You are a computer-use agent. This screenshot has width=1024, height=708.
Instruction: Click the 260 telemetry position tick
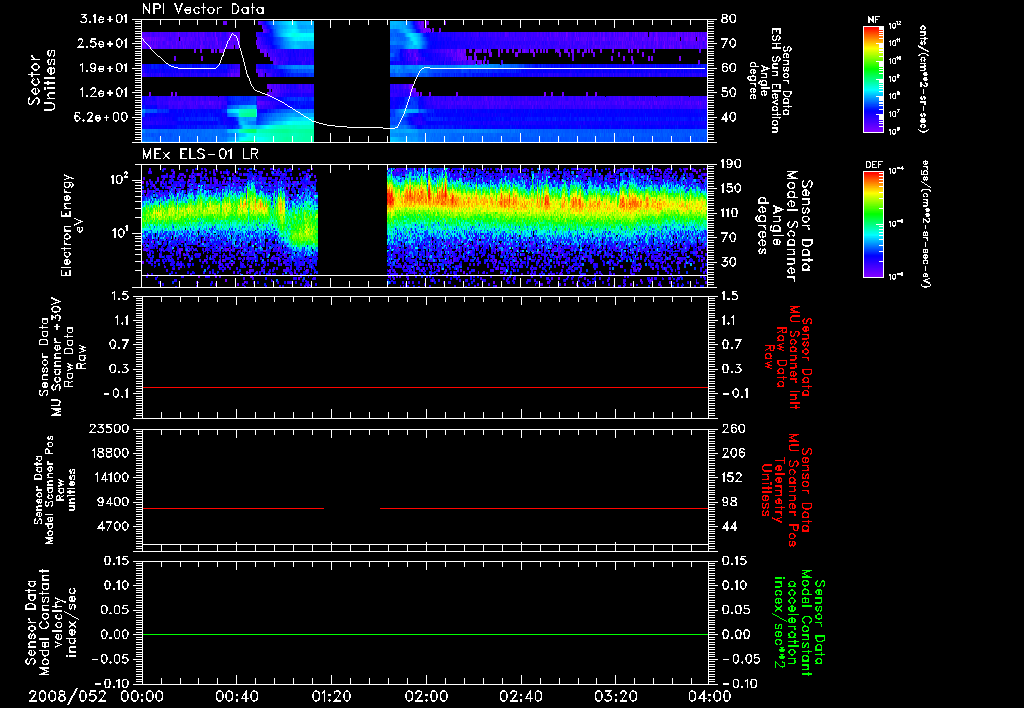tap(732, 428)
